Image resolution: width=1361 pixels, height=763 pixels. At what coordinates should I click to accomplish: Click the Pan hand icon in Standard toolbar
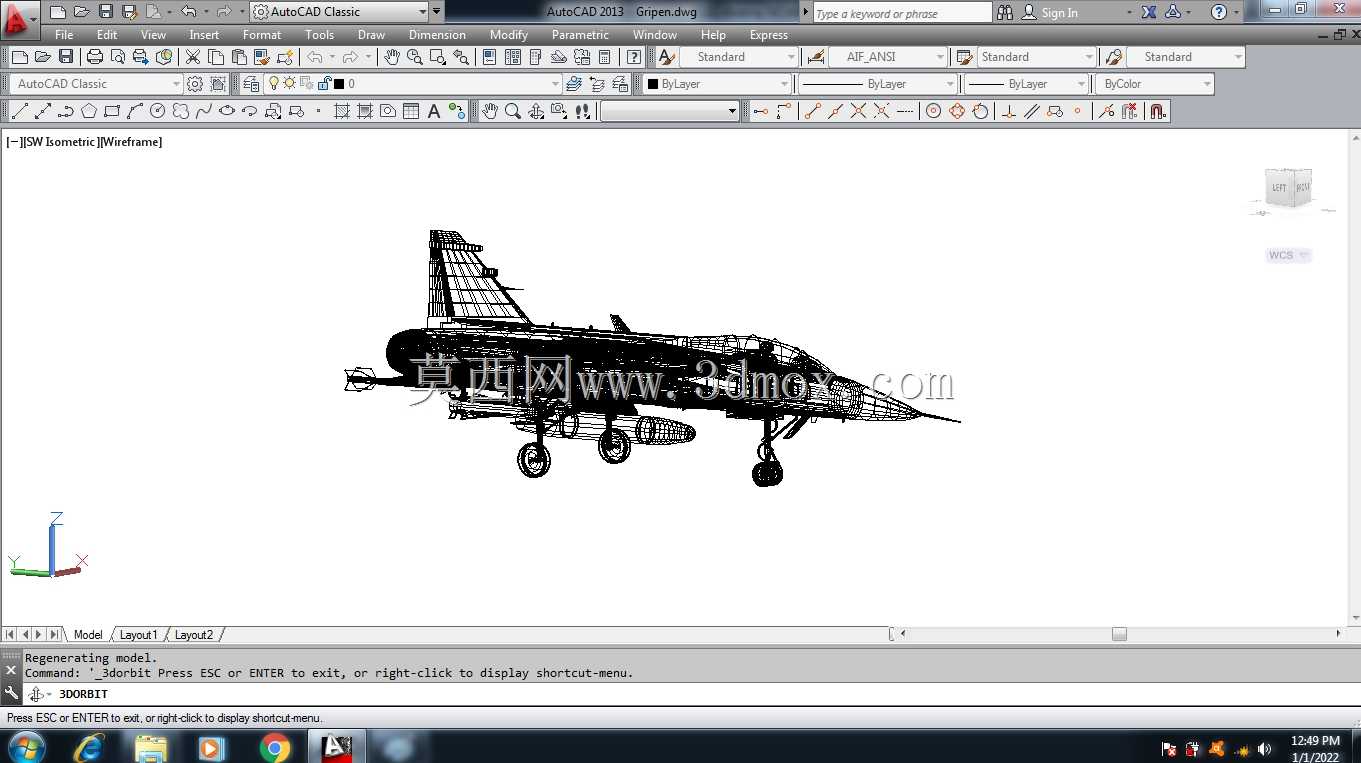pyautogui.click(x=392, y=57)
